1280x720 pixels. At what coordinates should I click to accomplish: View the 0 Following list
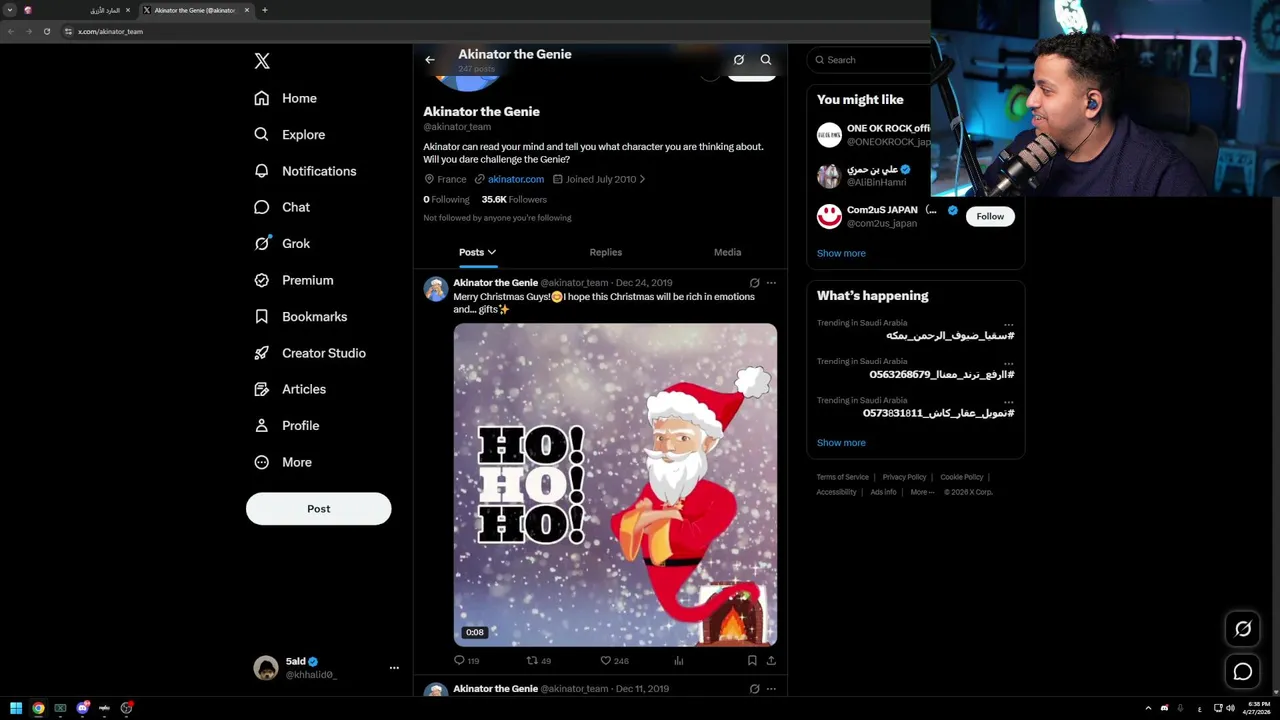tap(446, 199)
